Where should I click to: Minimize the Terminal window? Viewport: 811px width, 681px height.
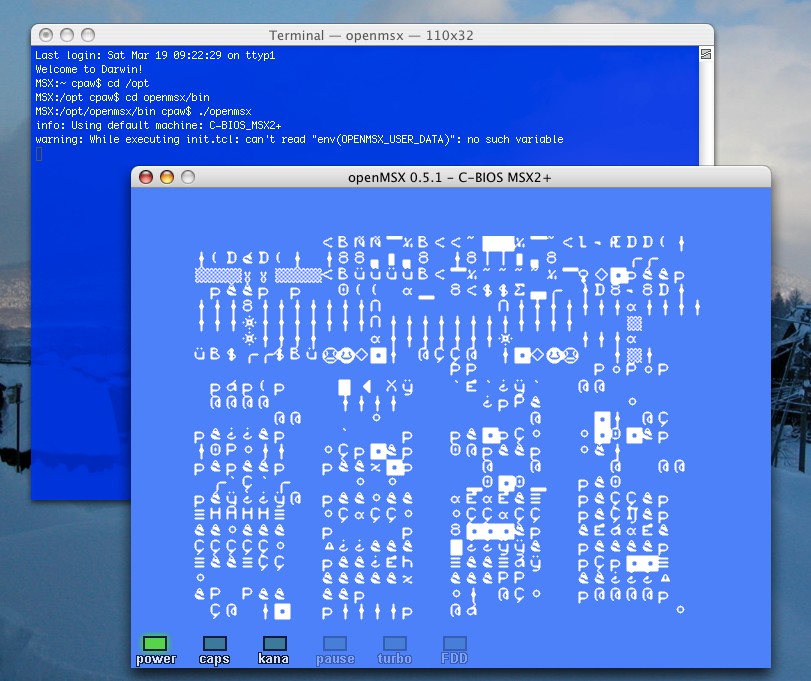tap(67, 35)
